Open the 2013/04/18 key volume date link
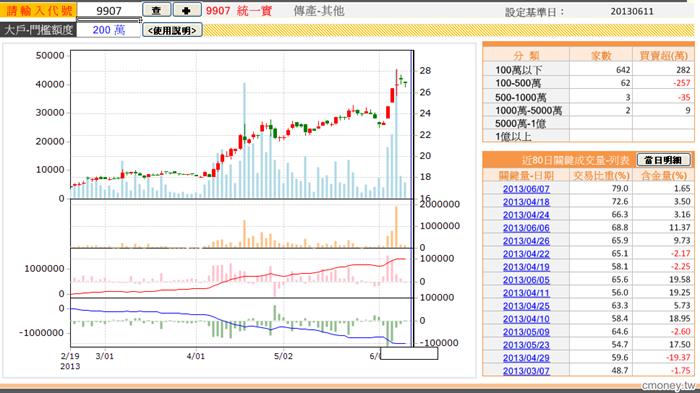 526,202
